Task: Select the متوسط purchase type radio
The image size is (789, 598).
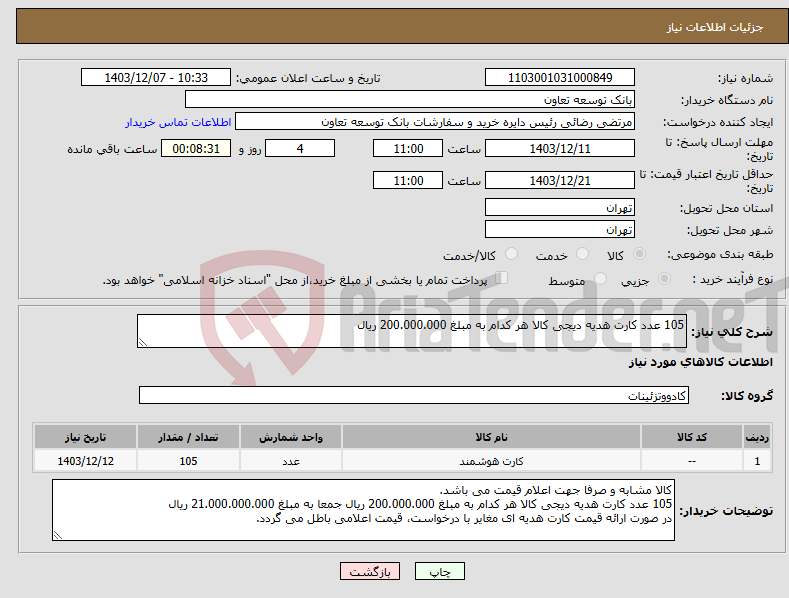Action: [x=600, y=278]
